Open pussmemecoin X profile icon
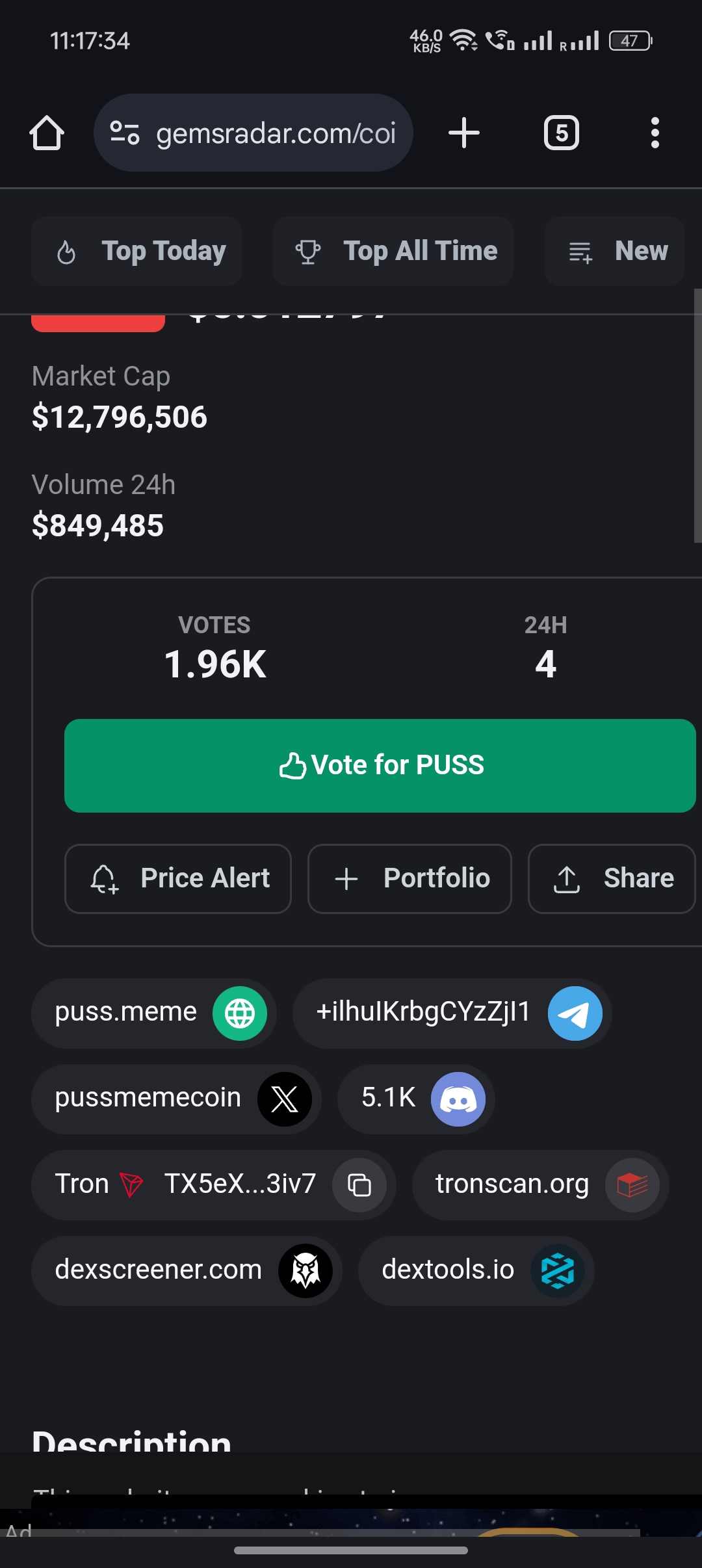 coord(285,1099)
